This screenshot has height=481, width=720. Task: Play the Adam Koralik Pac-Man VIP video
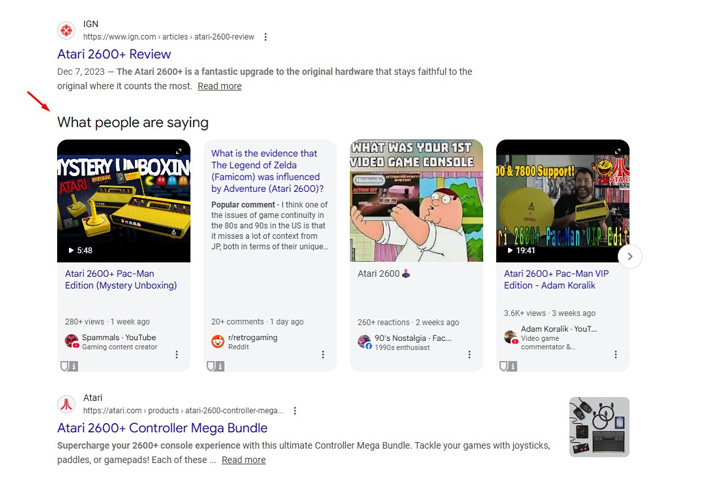562,201
